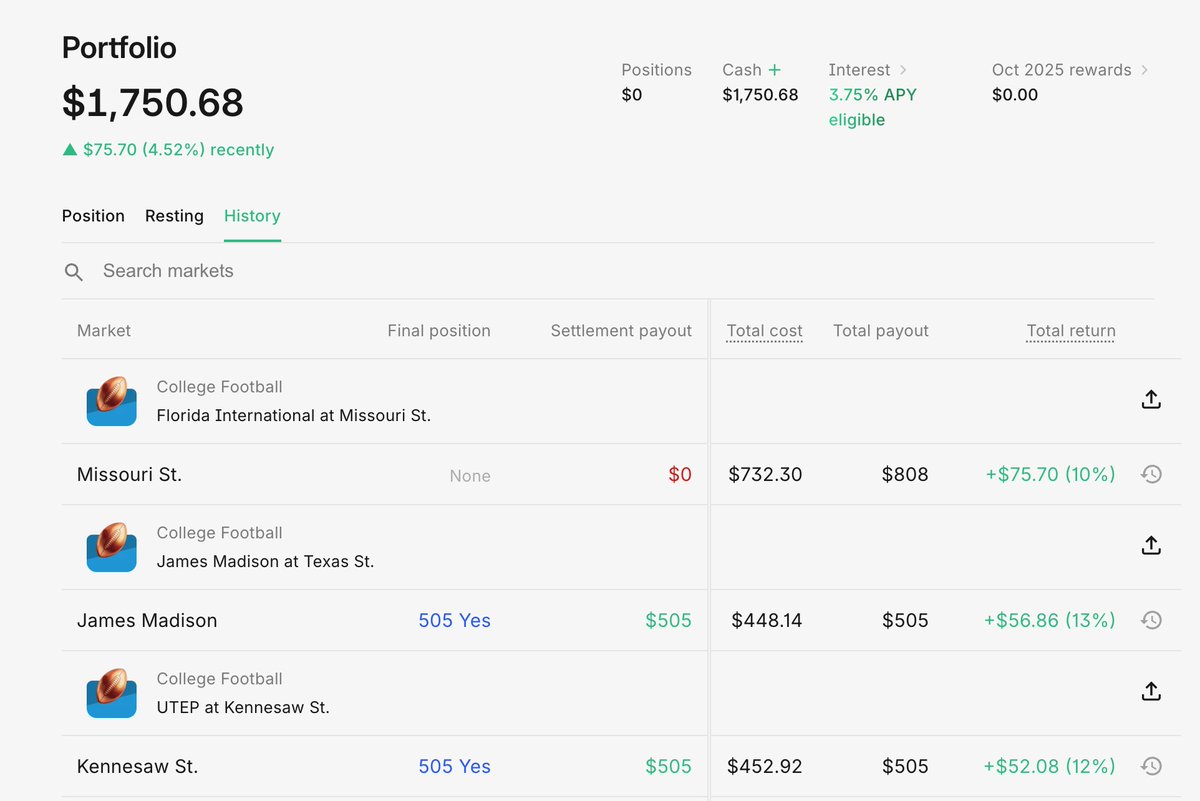Click the Total cost column header

coord(764,331)
